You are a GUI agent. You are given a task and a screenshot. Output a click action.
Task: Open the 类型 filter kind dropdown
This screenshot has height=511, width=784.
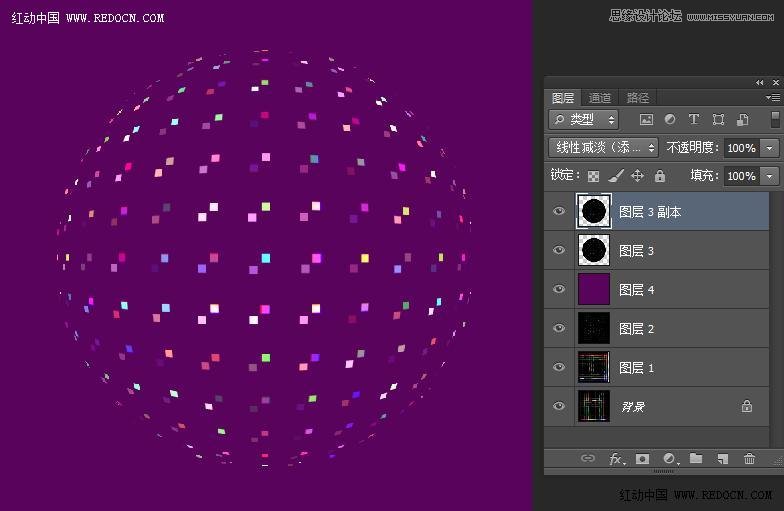pos(584,120)
